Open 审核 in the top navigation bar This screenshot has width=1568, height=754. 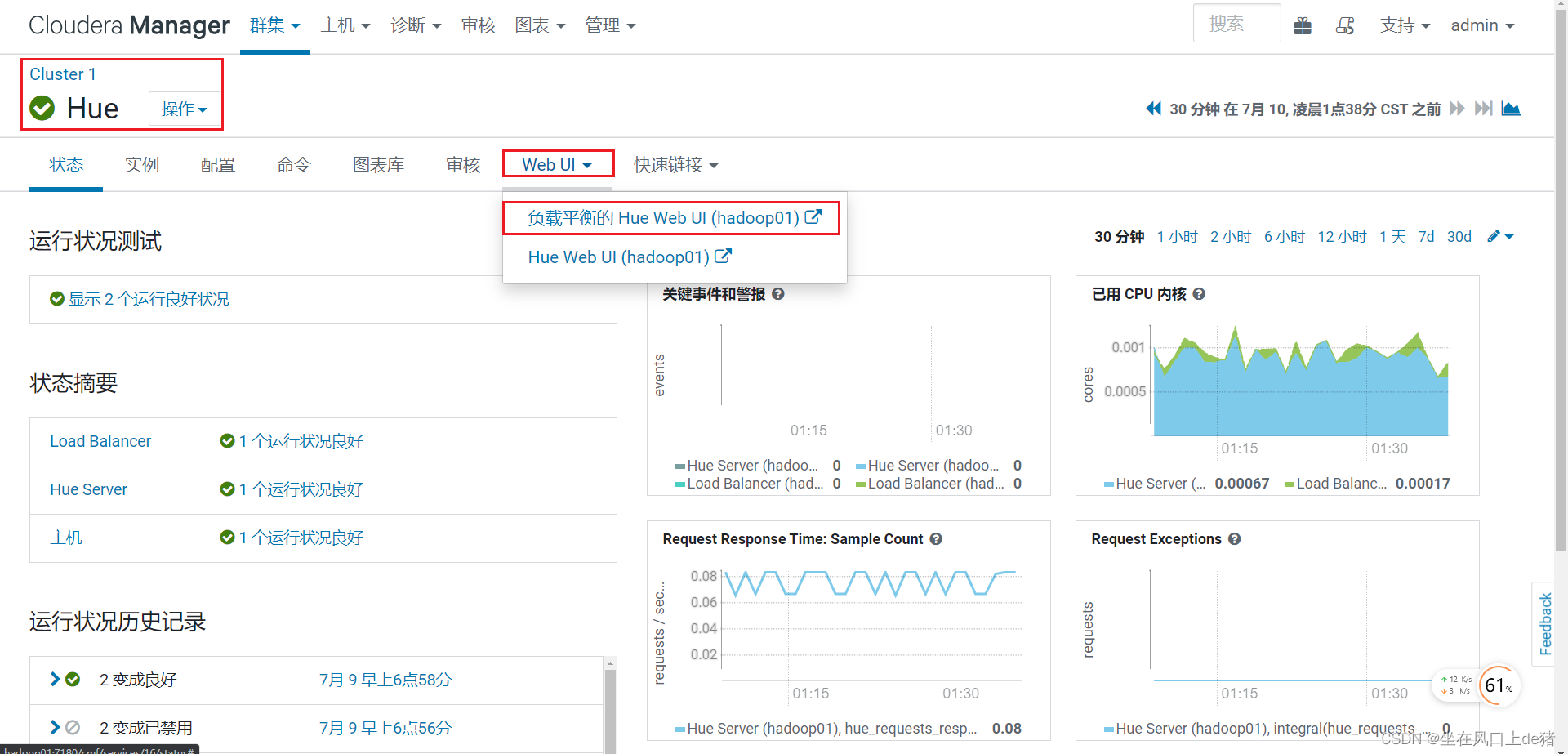(x=478, y=25)
